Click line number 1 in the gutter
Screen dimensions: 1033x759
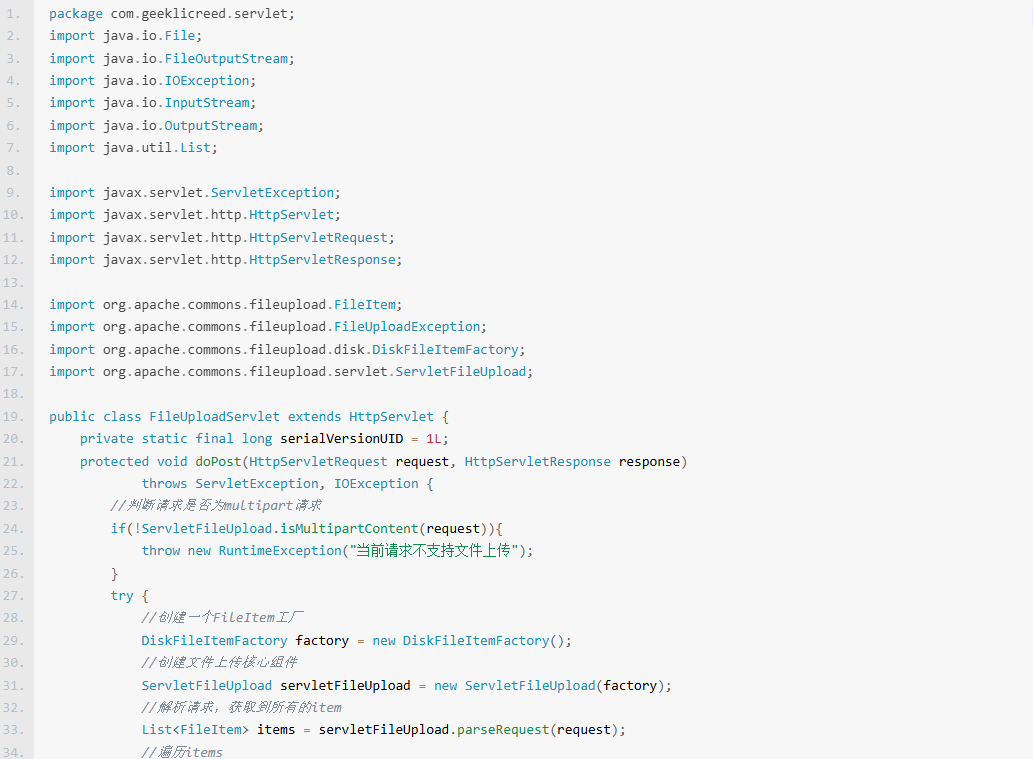tap(12, 14)
